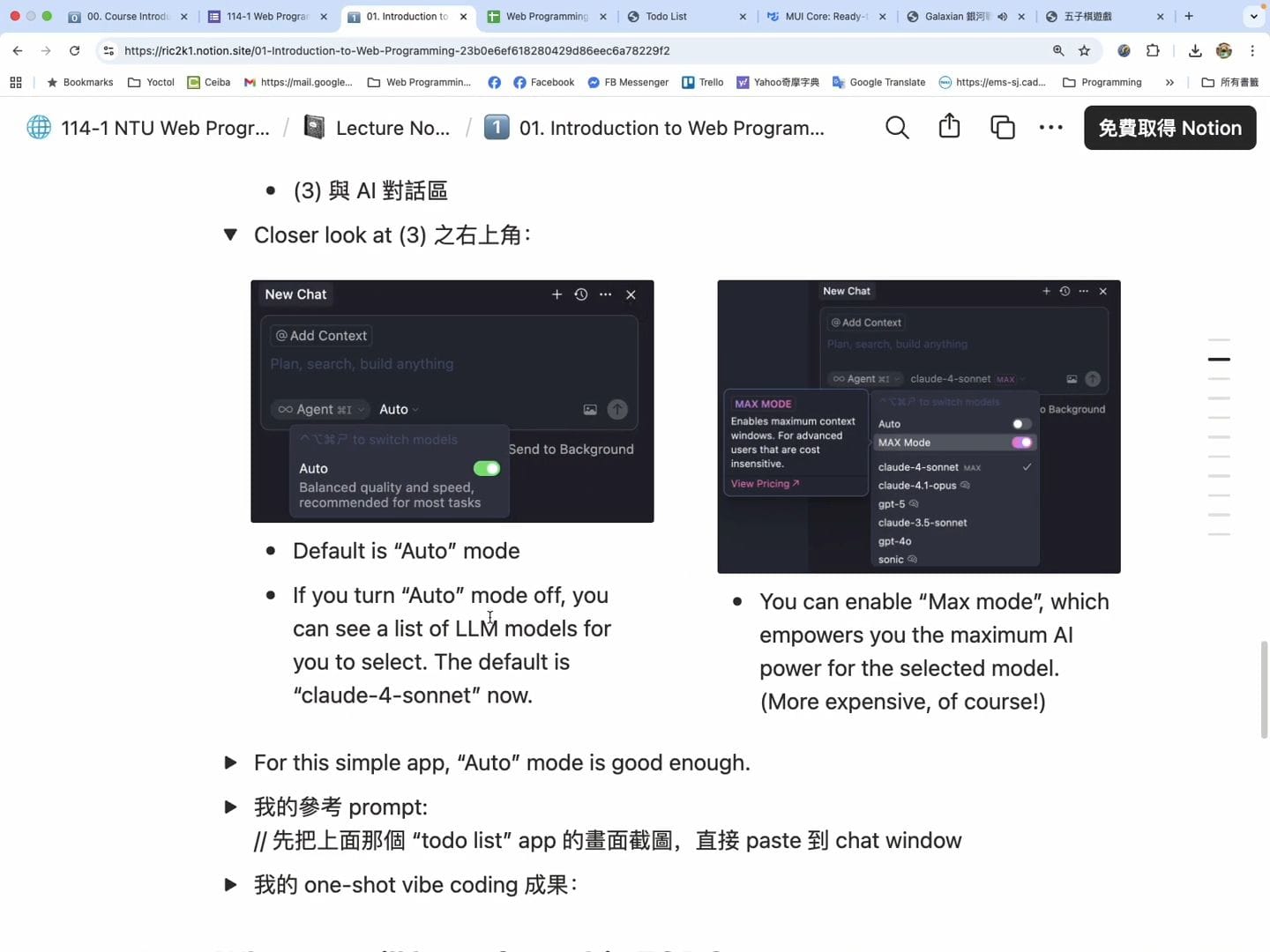
Task: Click the Notion search magnifier icon
Action: 897,128
